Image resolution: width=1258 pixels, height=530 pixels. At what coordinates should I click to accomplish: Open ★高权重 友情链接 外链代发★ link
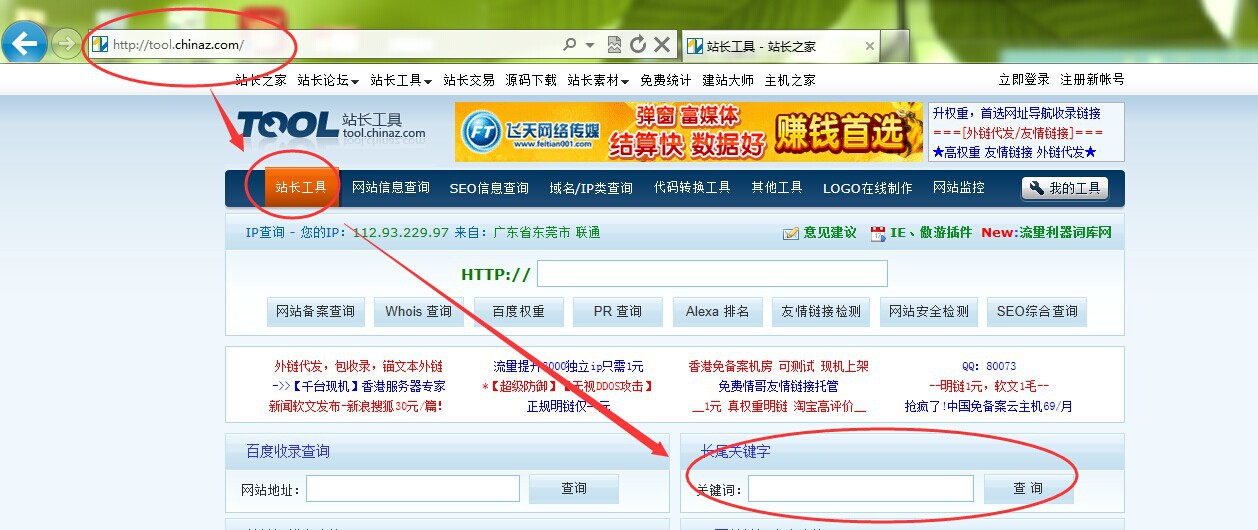1014,152
